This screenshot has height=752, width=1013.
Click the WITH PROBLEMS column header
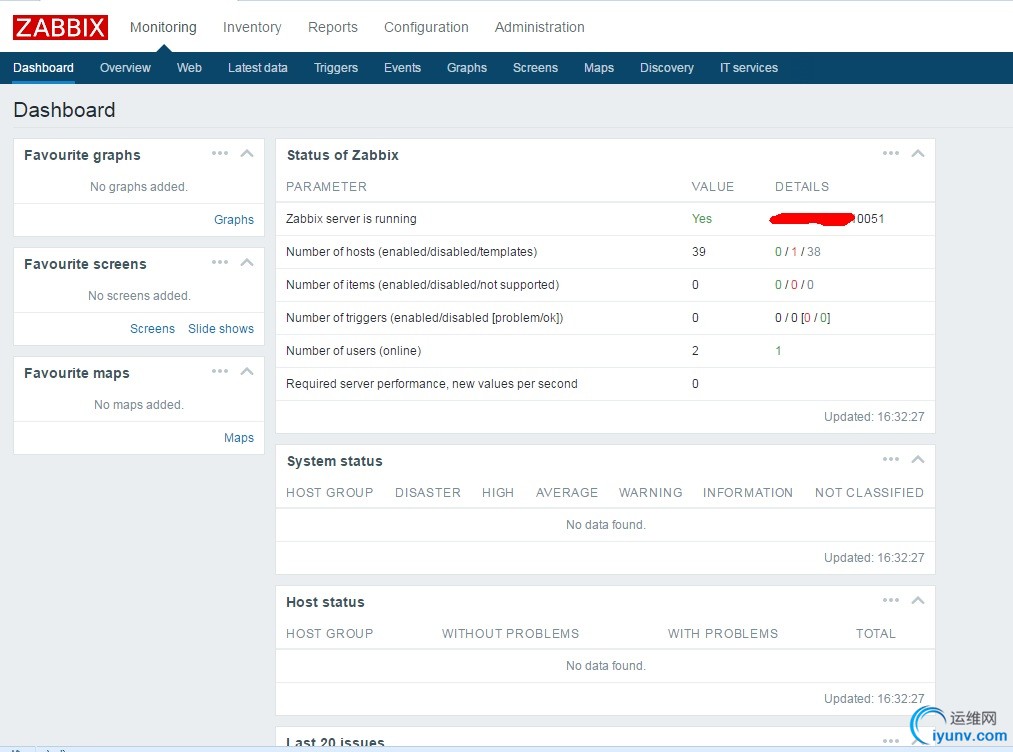point(723,634)
